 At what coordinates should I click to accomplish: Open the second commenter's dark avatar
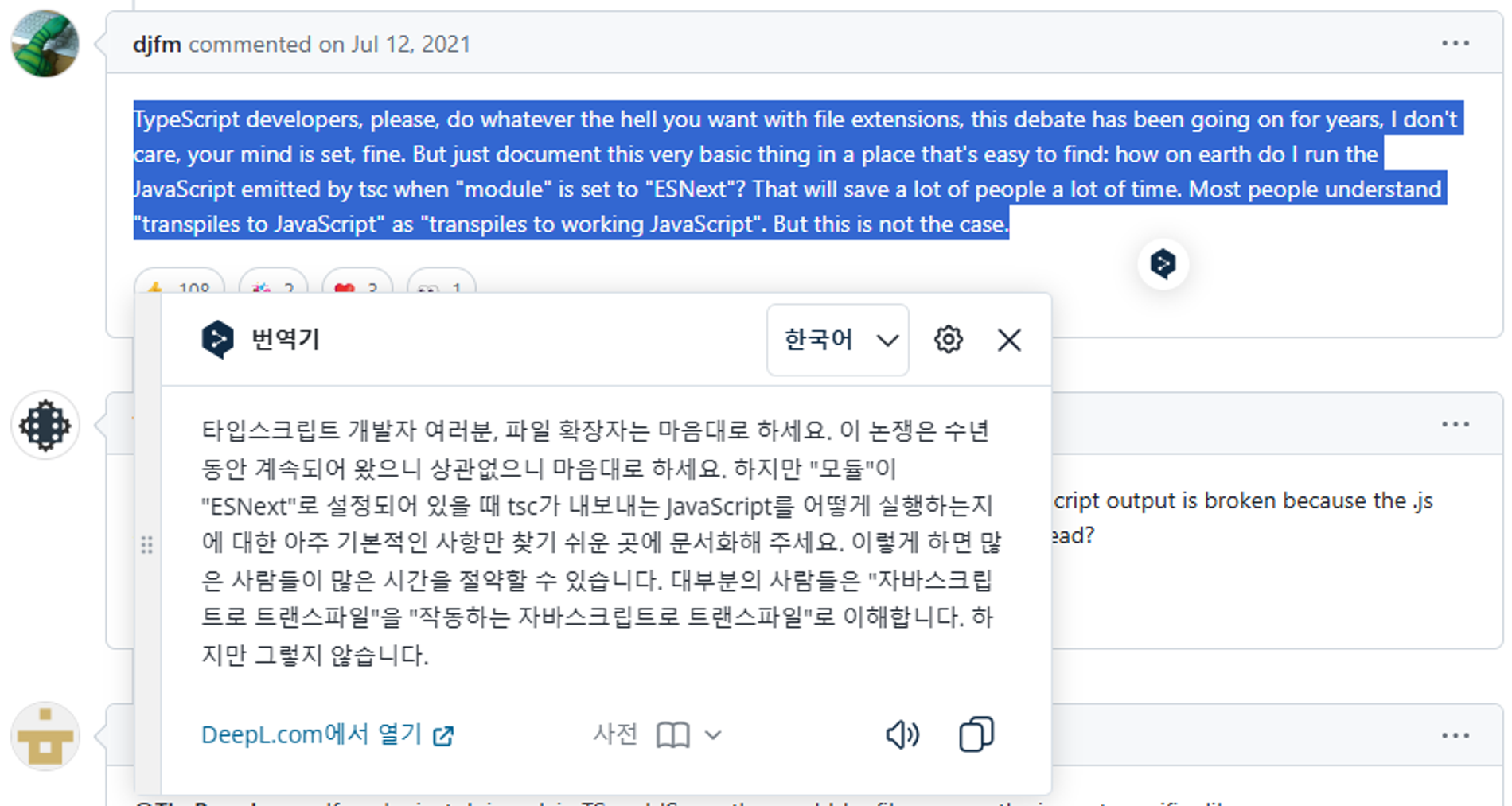[x=45, y=425]
